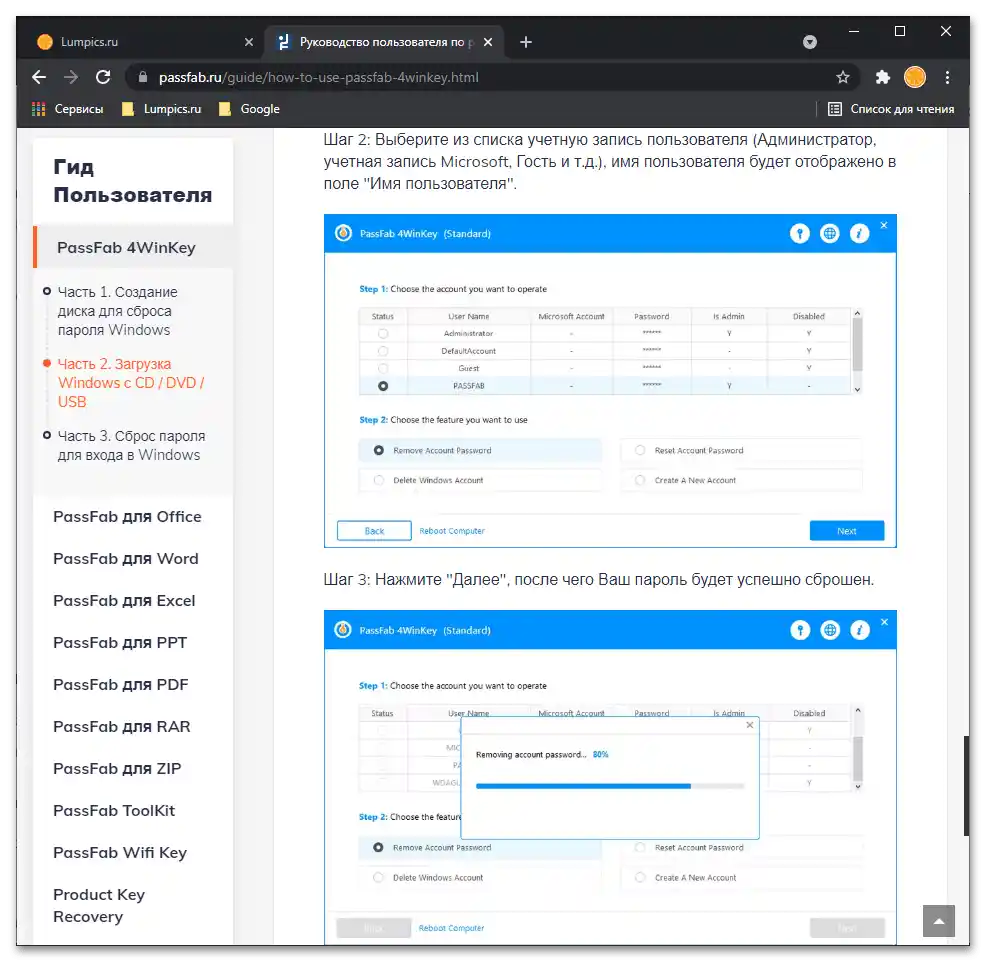Open PassFab для Excel guide
The width and height of the screenshot is (986, 962).
click(x=125, y=601)
